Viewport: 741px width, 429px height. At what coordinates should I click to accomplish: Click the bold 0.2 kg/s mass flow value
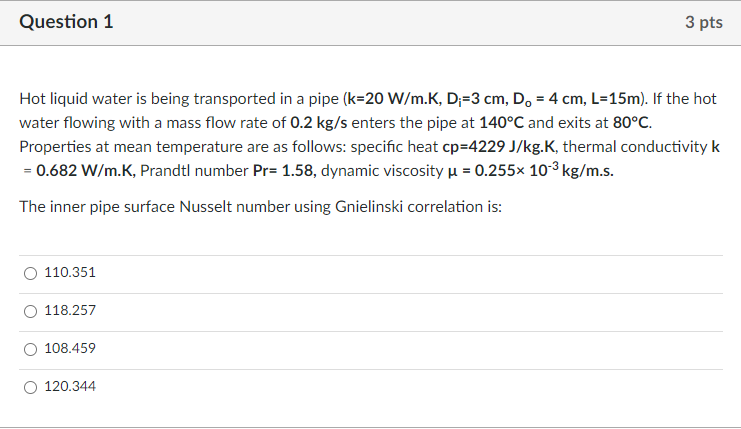[x=319, y=123]
